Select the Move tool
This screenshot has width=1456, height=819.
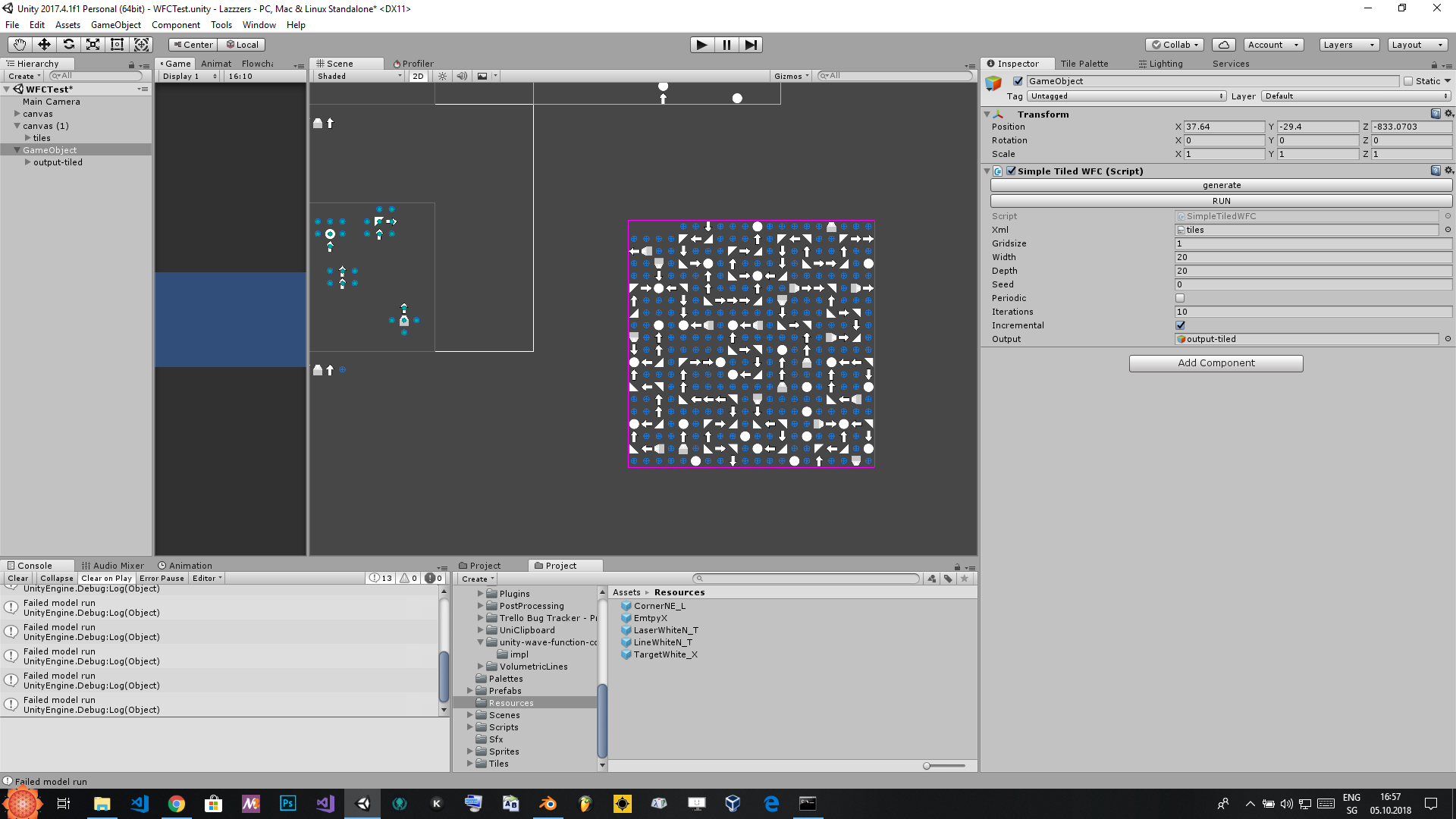click(44, 45)
